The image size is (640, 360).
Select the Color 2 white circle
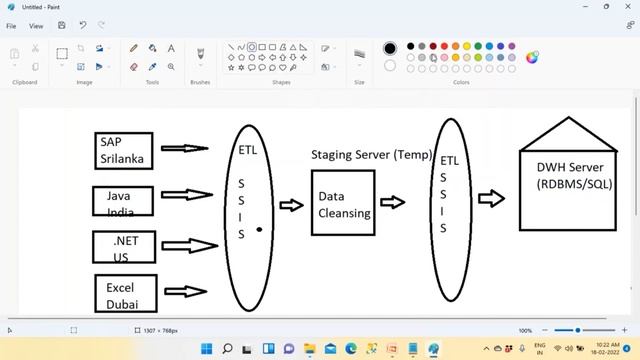[390, 65]
